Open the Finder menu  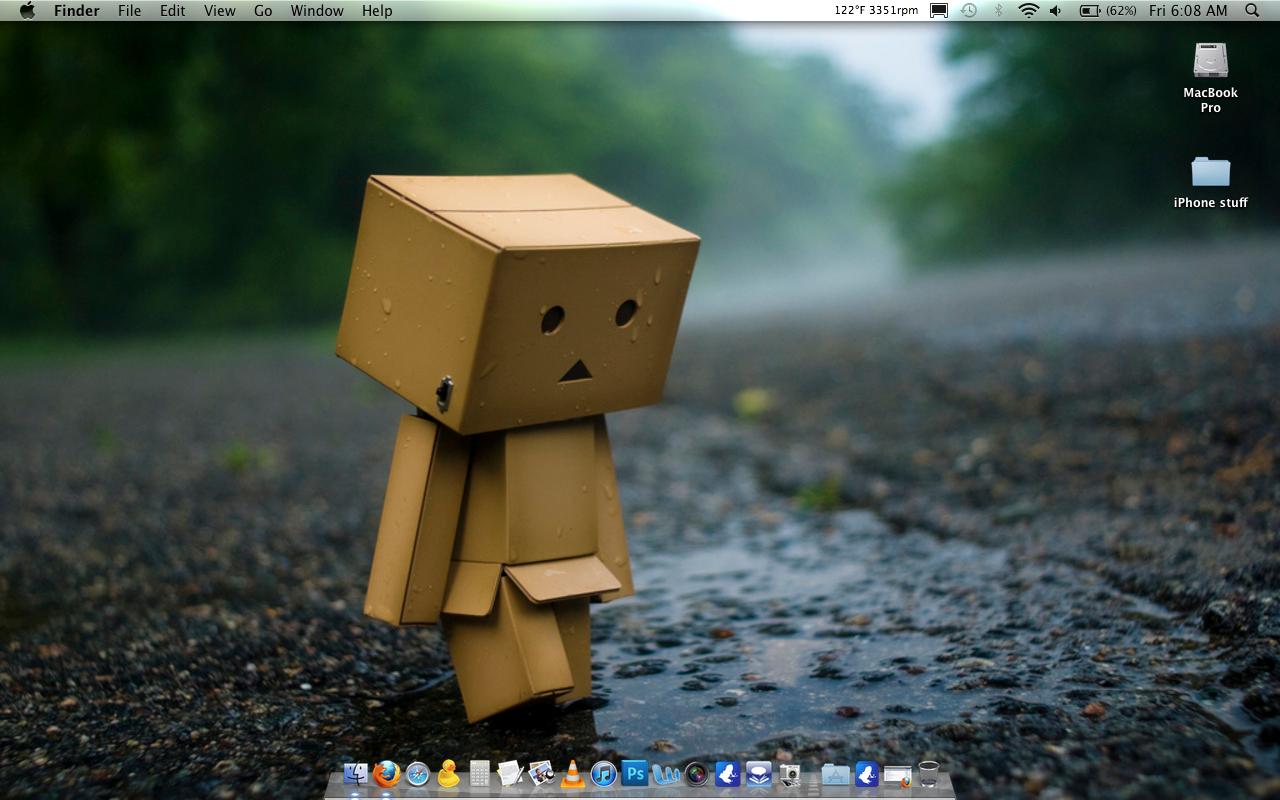pos(76,11)
